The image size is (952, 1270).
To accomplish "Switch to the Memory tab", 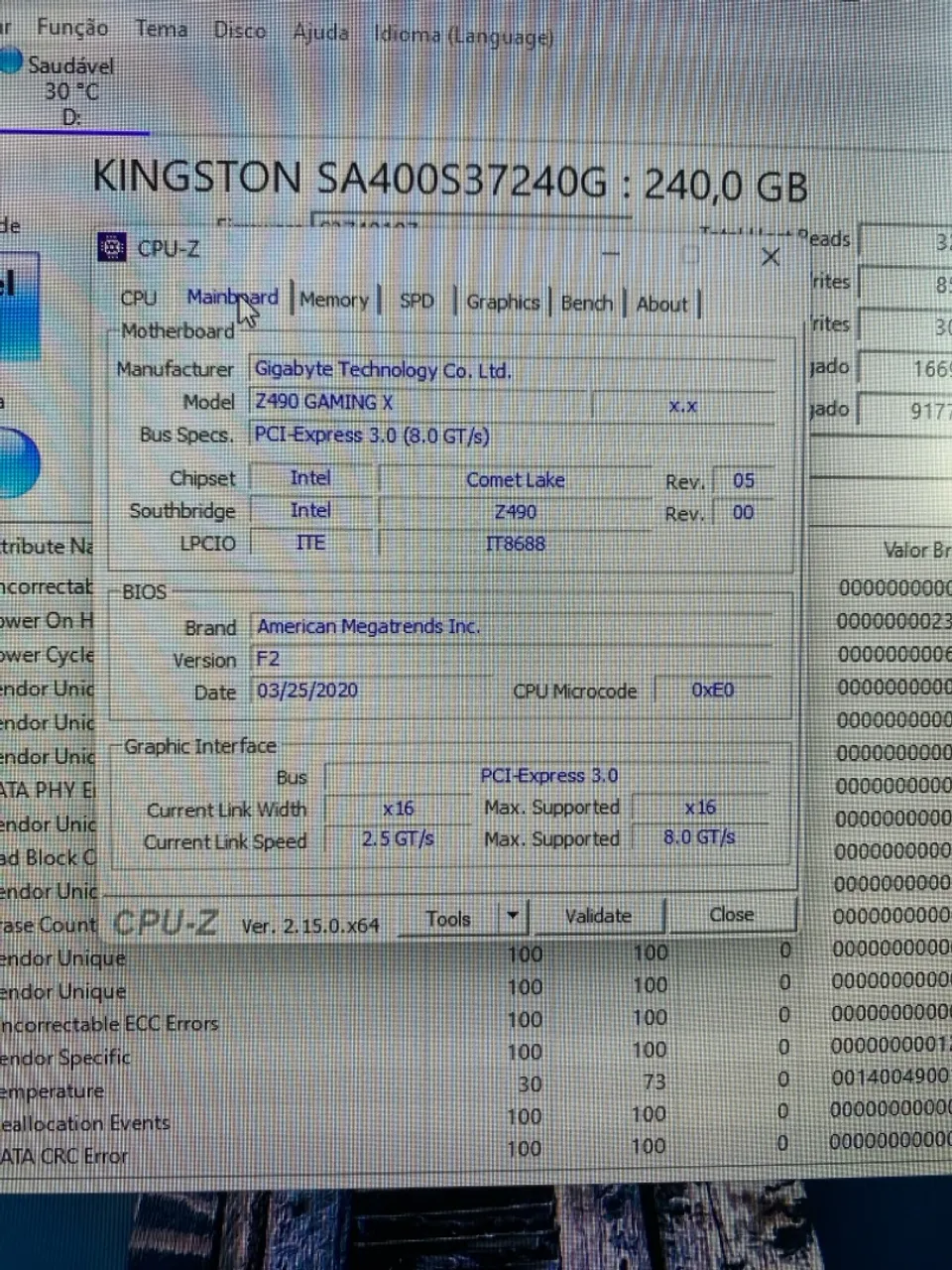I will coord(334,299).
